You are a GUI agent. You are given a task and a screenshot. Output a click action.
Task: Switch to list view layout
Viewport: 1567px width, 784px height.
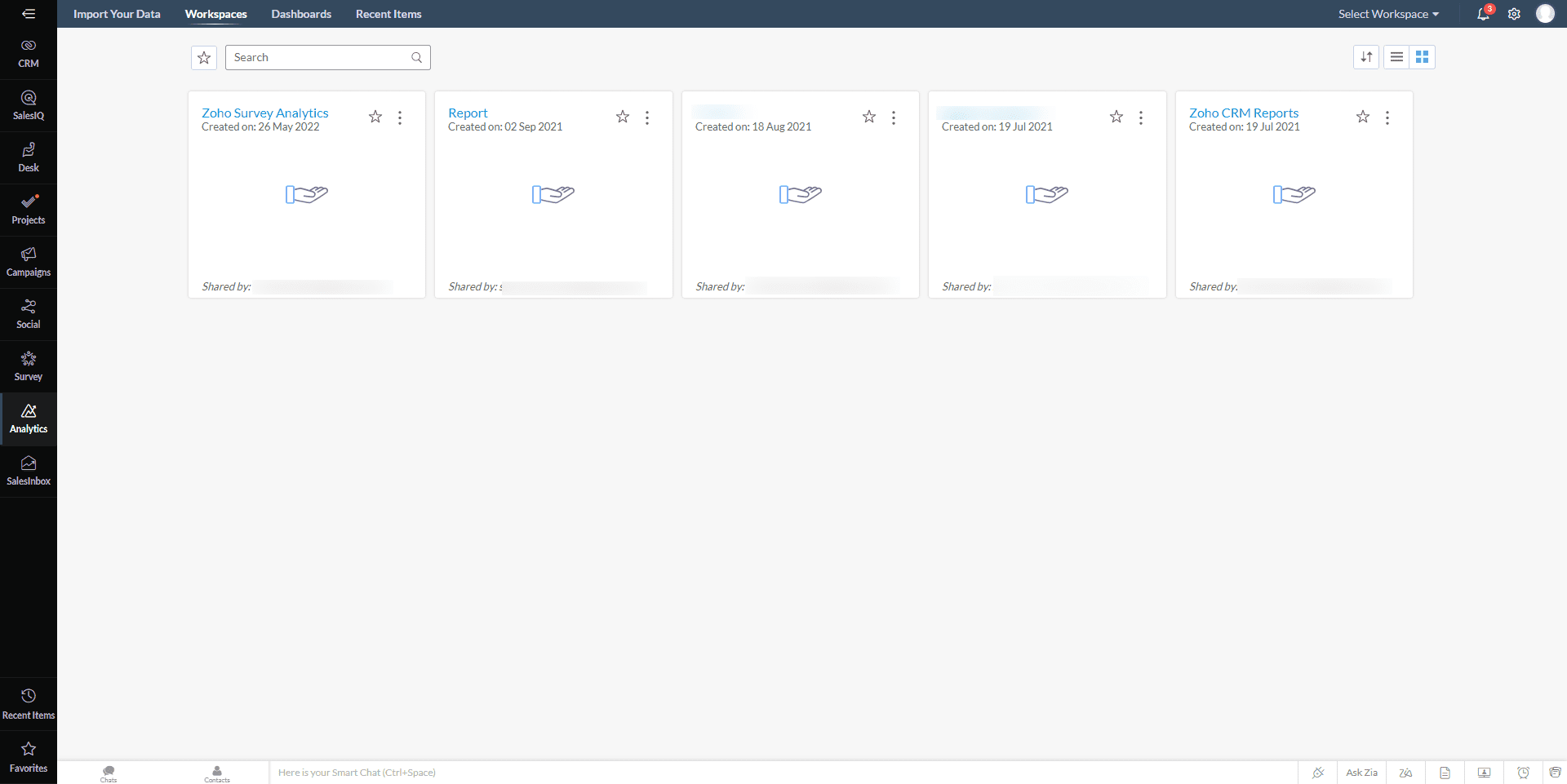pyautogui.click(x=1396, y=57)
